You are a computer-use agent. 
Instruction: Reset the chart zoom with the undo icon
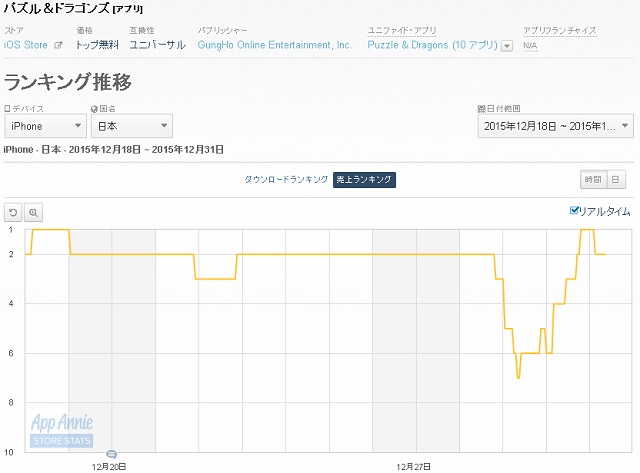tap(13, 212)
